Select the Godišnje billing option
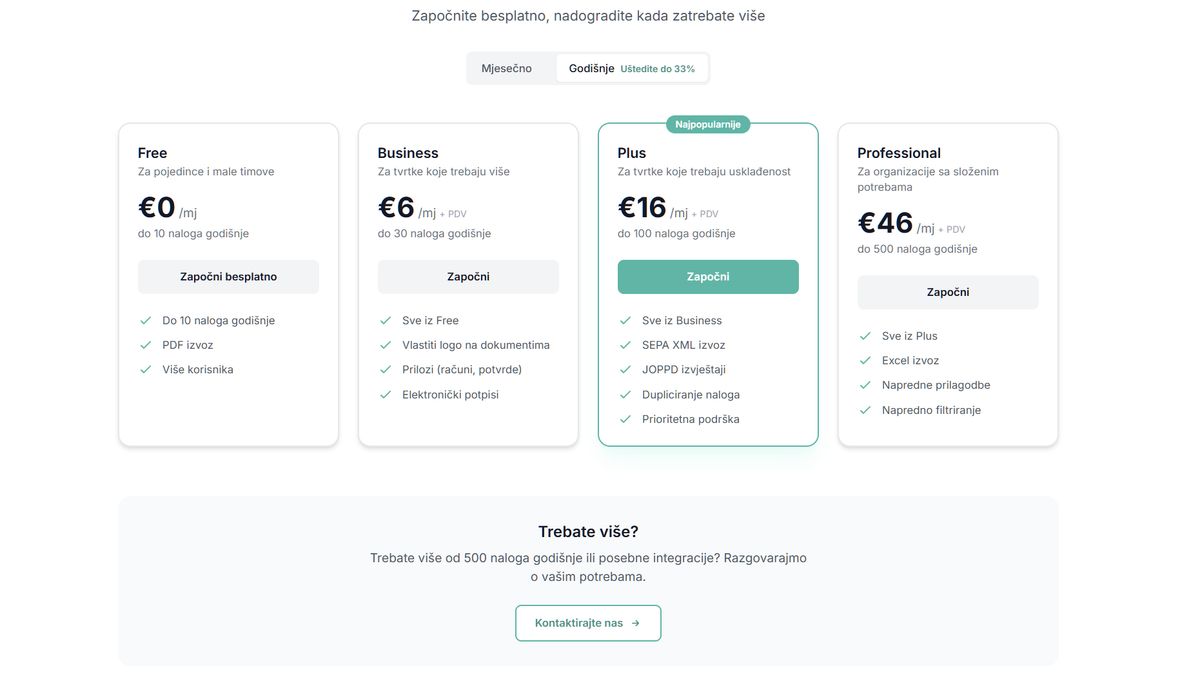This screenshot has height=675, width=1200. [x=591, y=65]
